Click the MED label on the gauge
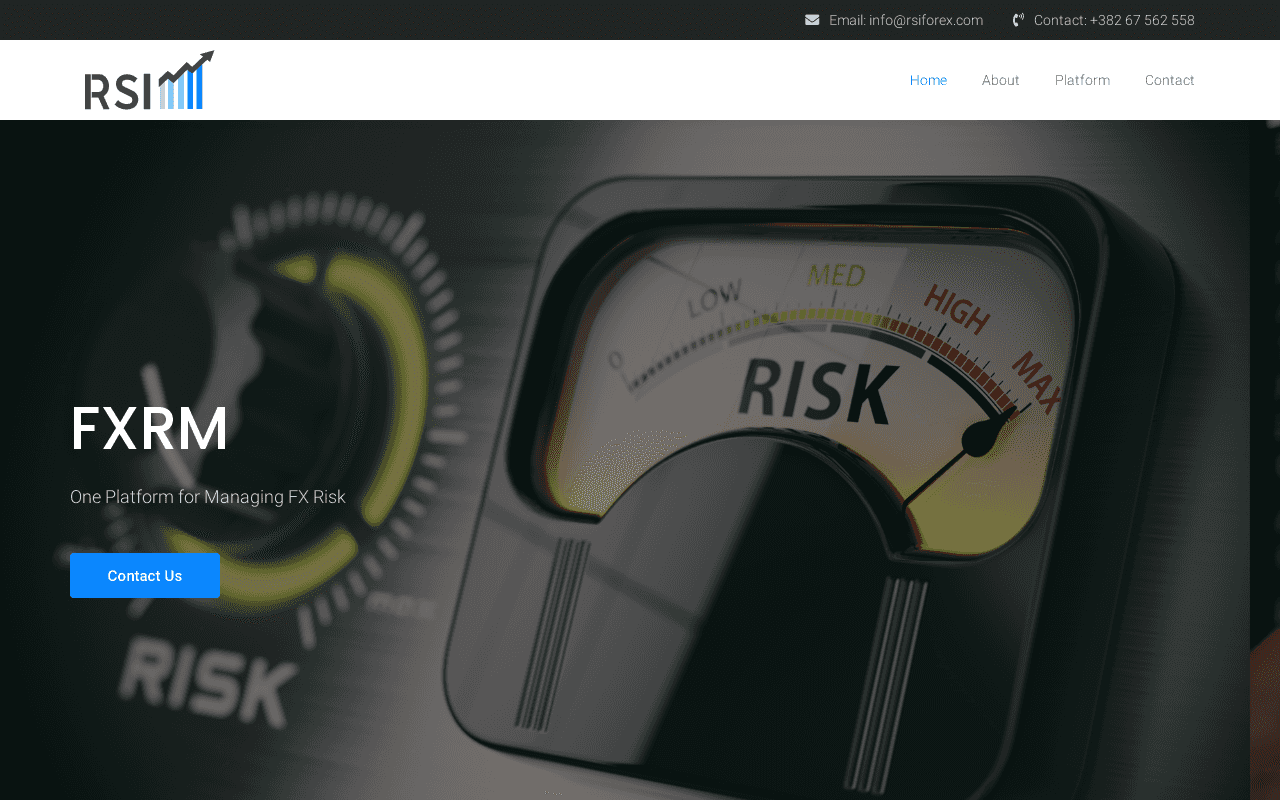 tap(836, 274)
